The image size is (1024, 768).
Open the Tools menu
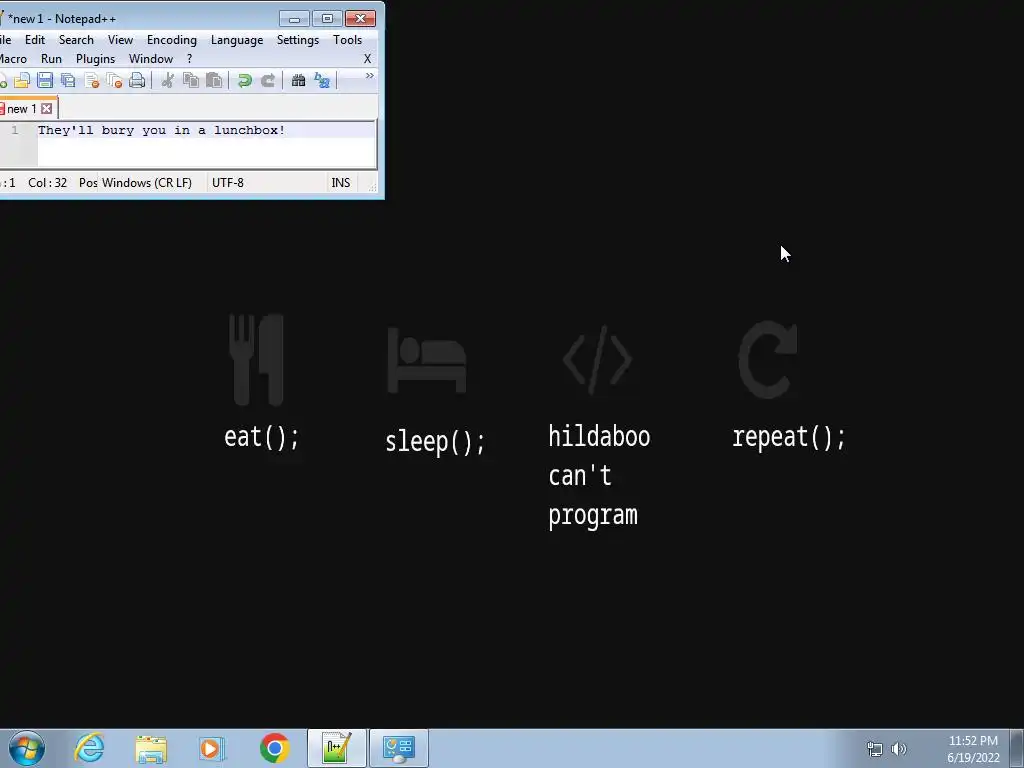click(347, 40)
